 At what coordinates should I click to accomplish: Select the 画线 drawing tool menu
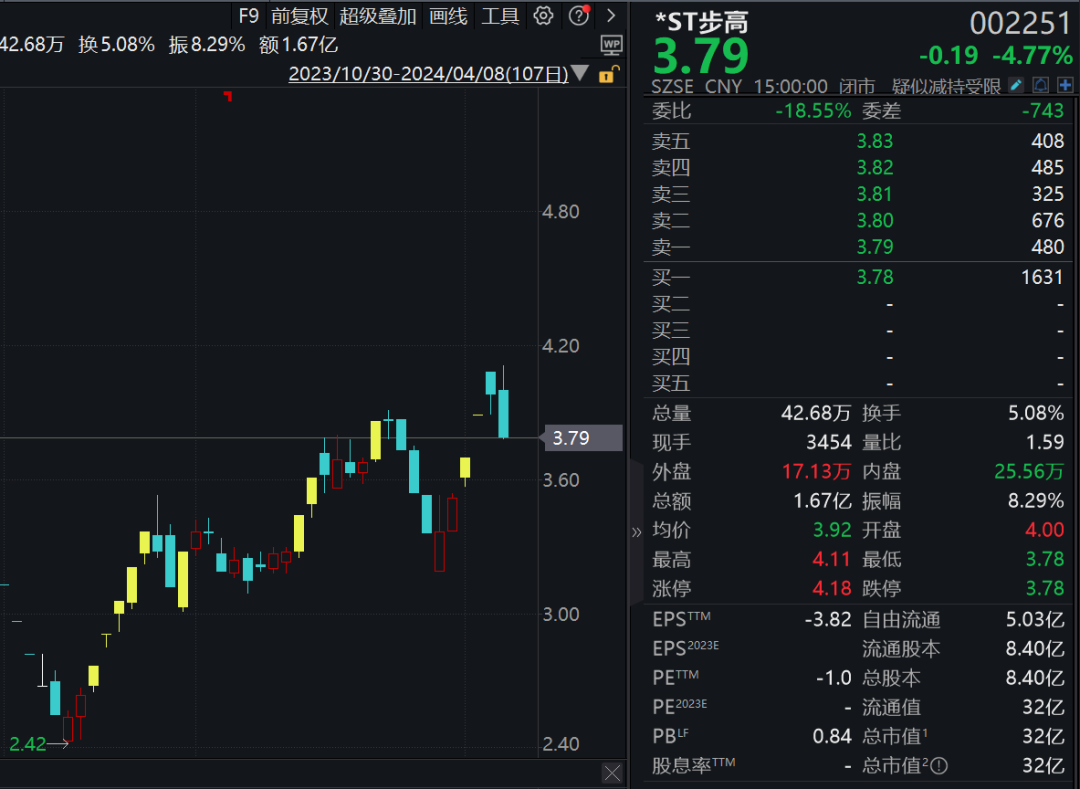pyautogui.click(x=448, y=16)
